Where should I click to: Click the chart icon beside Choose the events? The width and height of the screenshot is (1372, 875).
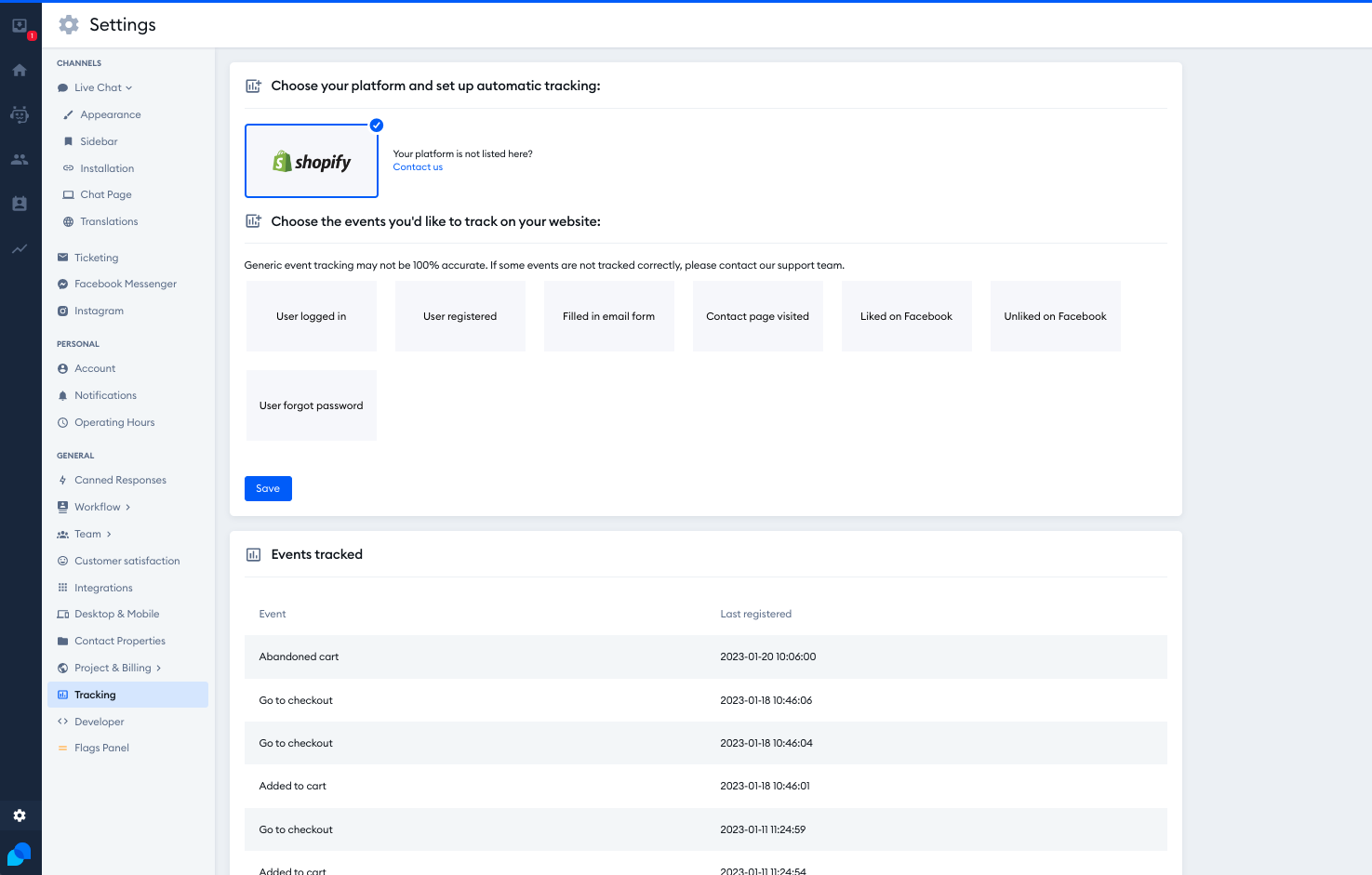[x=253, y=221]
